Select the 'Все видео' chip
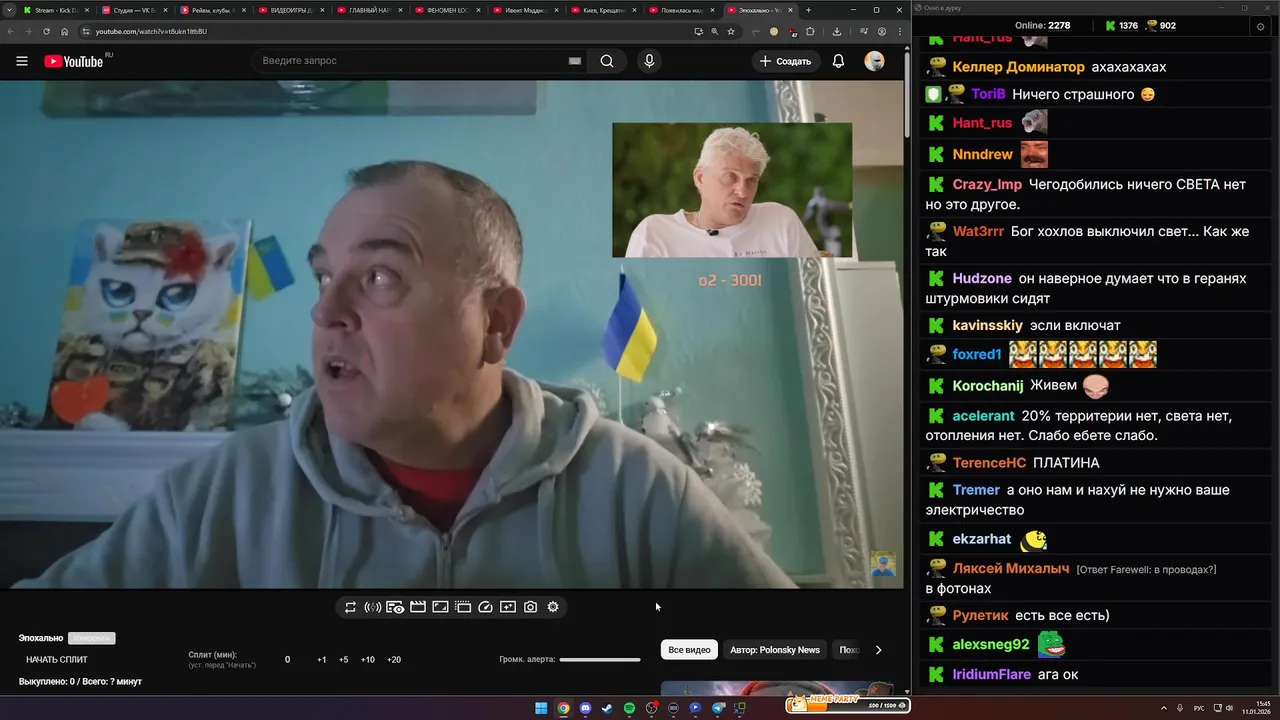This screenshot has width=1280, height=720. [x=689, y=650]
